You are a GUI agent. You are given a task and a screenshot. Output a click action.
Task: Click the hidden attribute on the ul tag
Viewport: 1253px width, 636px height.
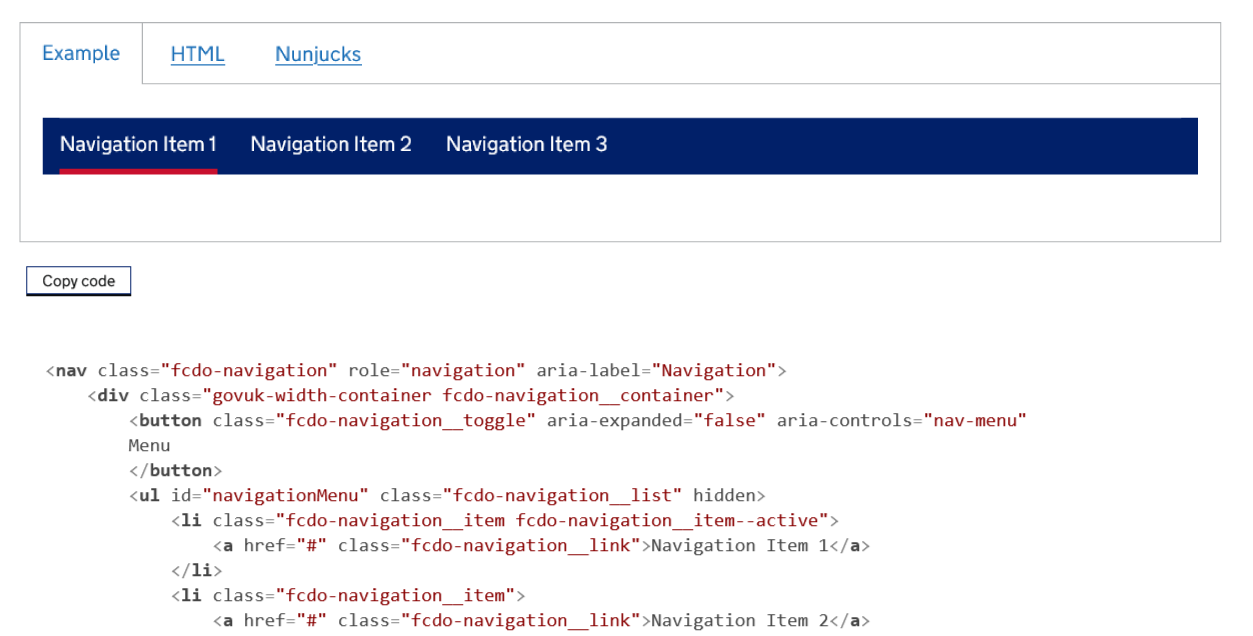pyautogui.click(x=724, y=496)
